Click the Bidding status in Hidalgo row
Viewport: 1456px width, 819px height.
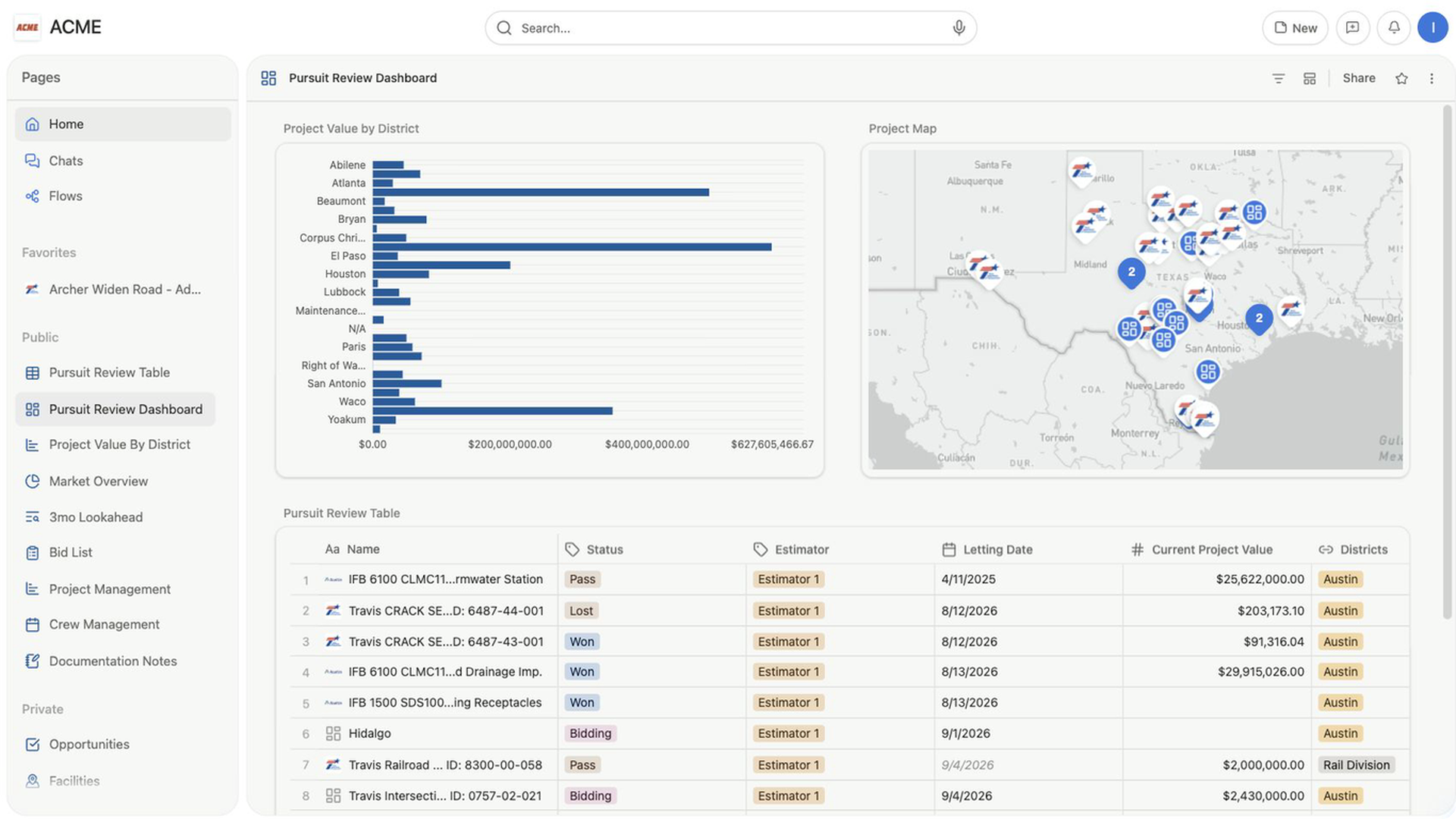click(x=591, y=733)
